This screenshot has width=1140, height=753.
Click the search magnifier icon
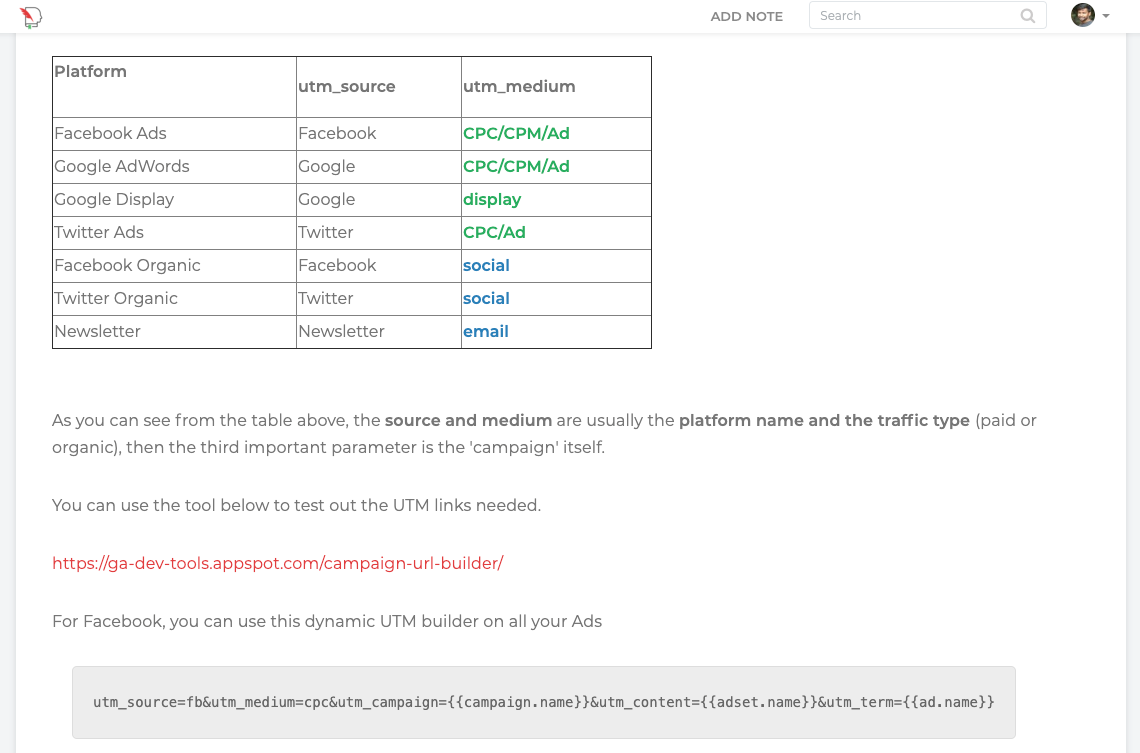pyautogui.click(x=1027, y=16)
